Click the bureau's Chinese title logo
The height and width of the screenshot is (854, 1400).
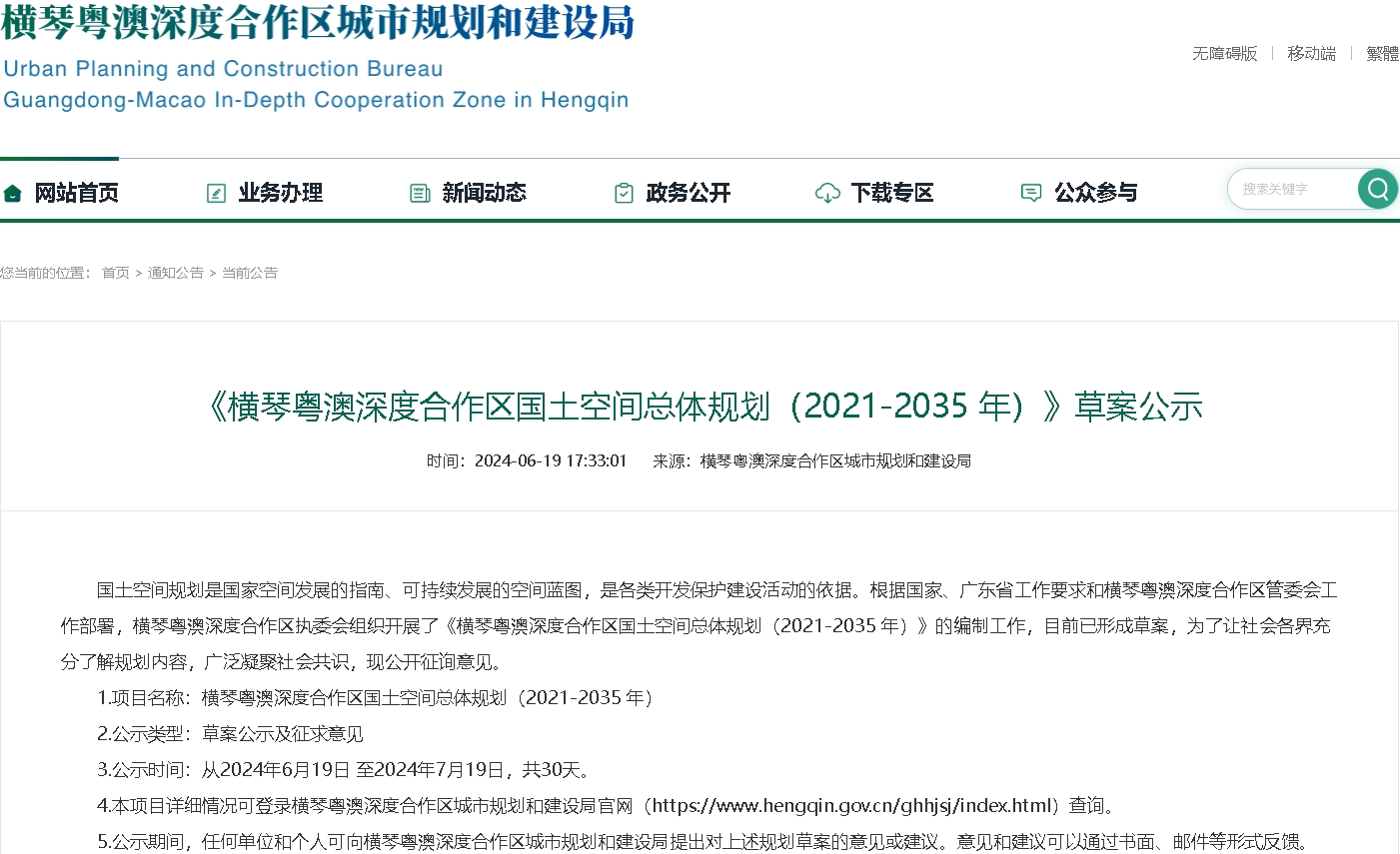click(x=318, y=22)
